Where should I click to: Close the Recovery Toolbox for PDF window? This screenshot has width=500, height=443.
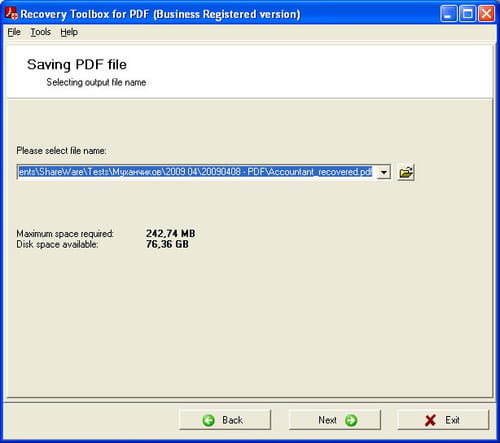point(486,14)
